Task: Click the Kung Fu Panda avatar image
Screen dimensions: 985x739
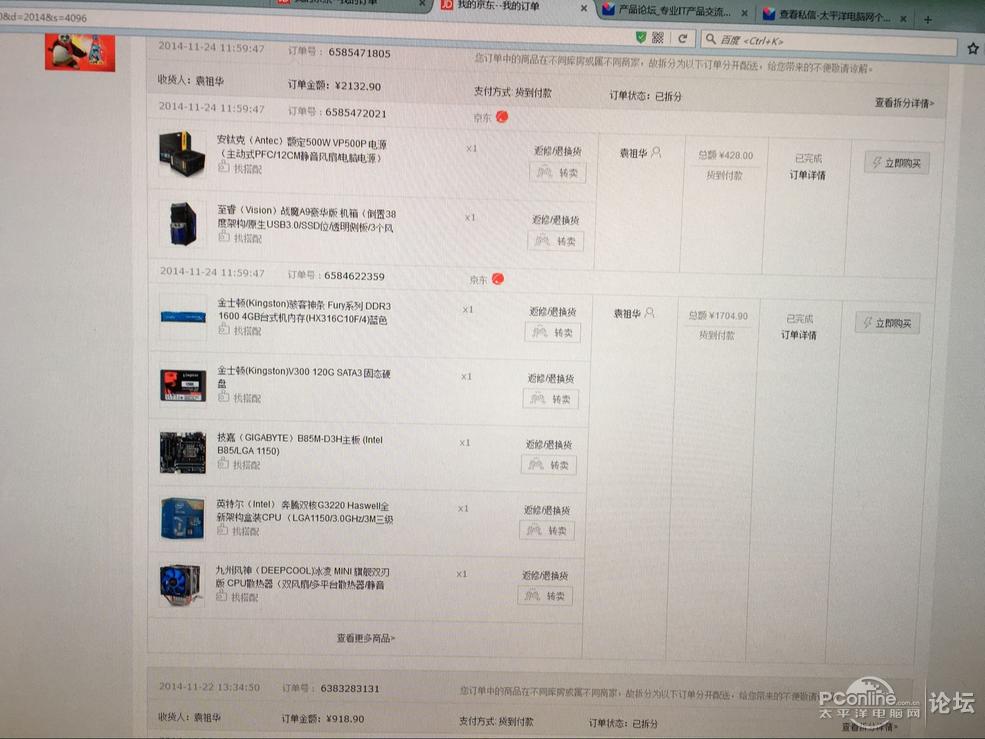Action: point(80,52)
